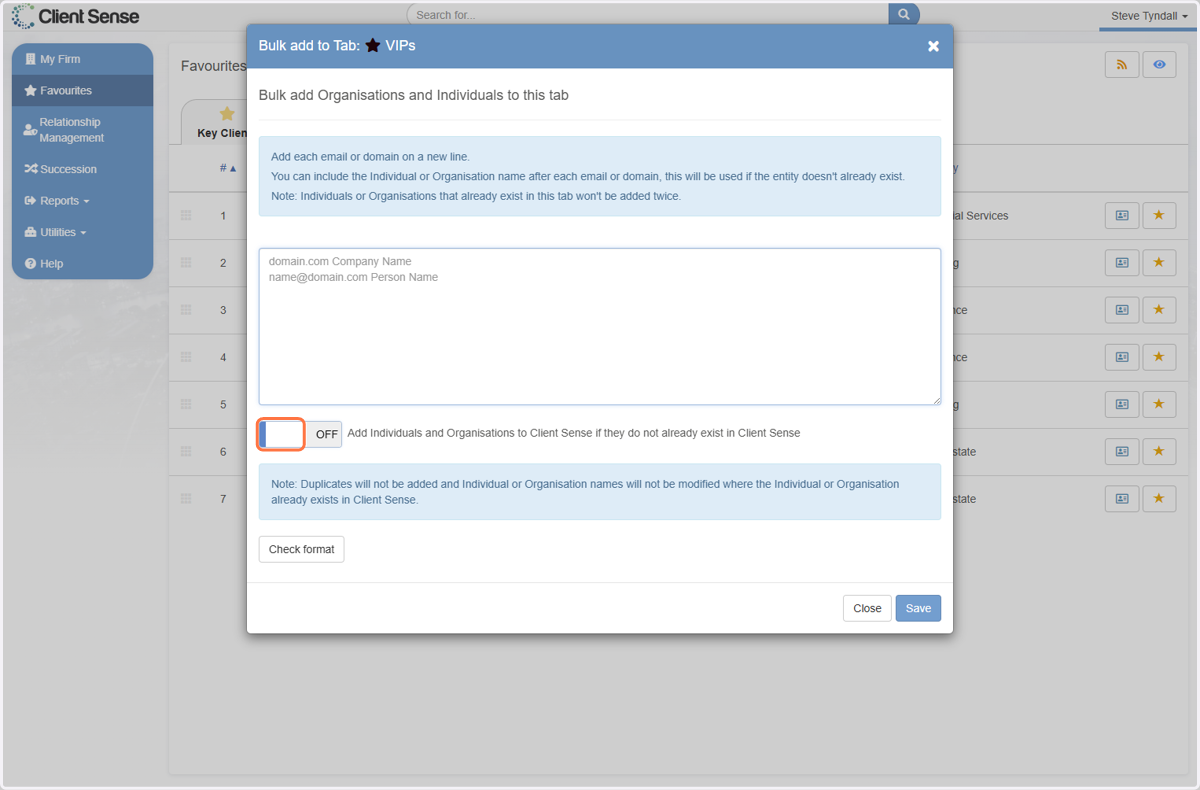Open contact card icon for row 7
1200x790 pixels.
click(x=1122, y=498)
